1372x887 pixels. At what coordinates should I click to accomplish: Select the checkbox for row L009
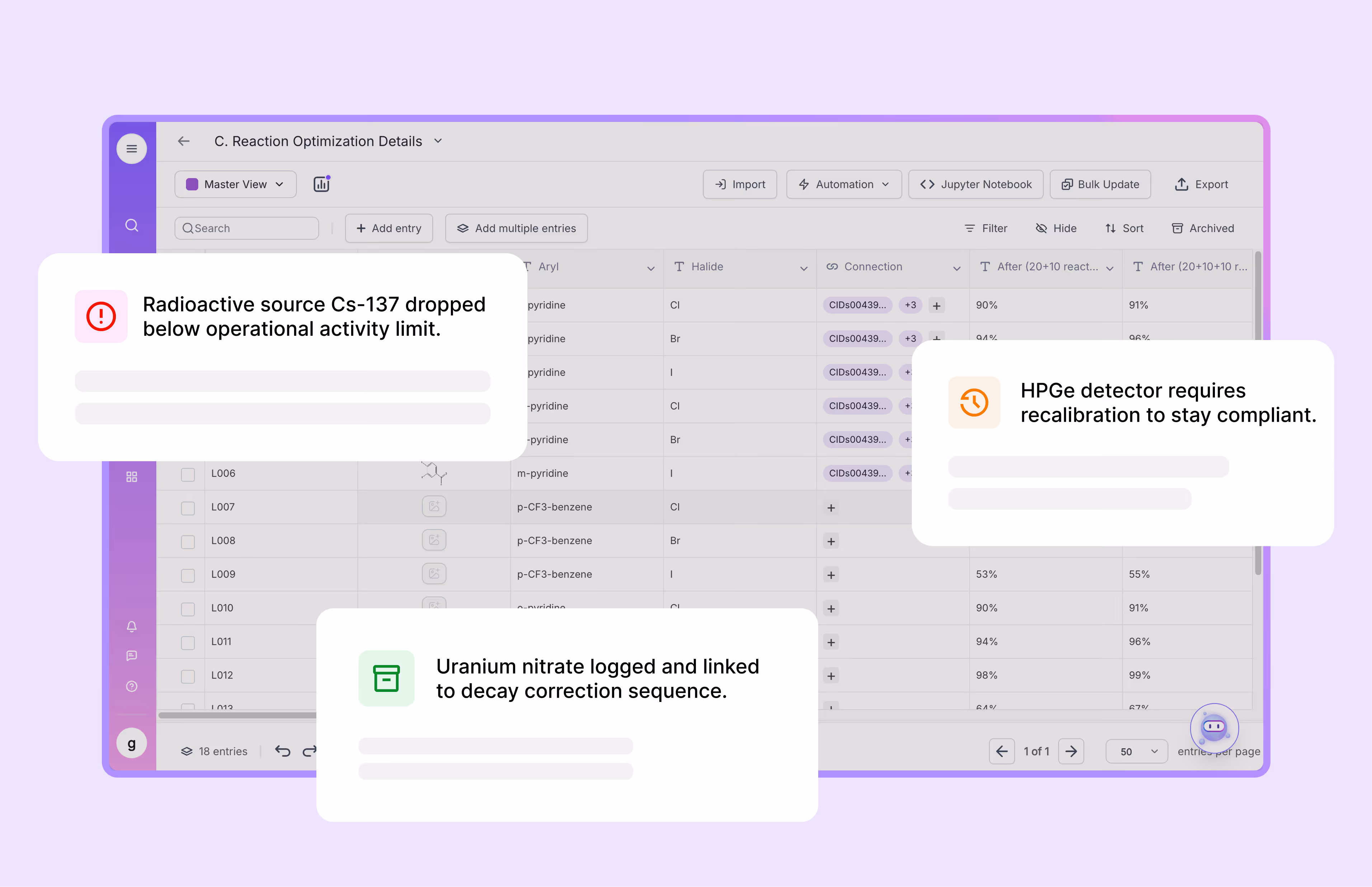click(x=188, y=575)
